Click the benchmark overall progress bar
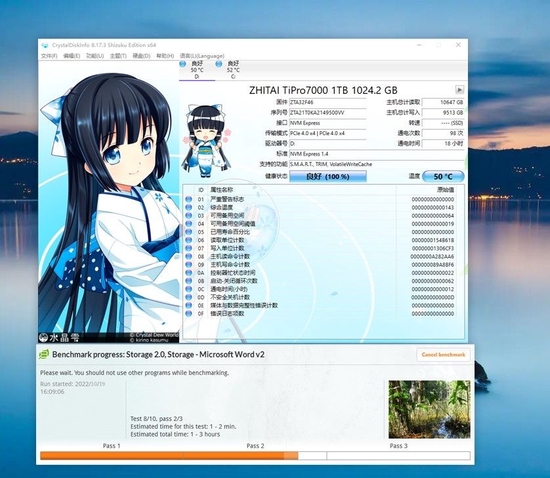Image resolution: width=550 pixels, height=478 pixels. [255, 456]
